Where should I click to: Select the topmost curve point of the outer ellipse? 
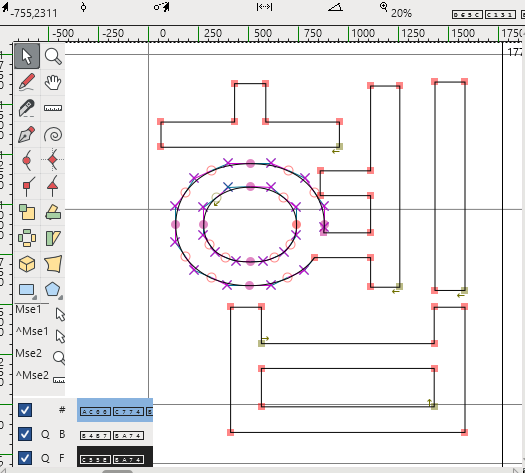point(250,163)
